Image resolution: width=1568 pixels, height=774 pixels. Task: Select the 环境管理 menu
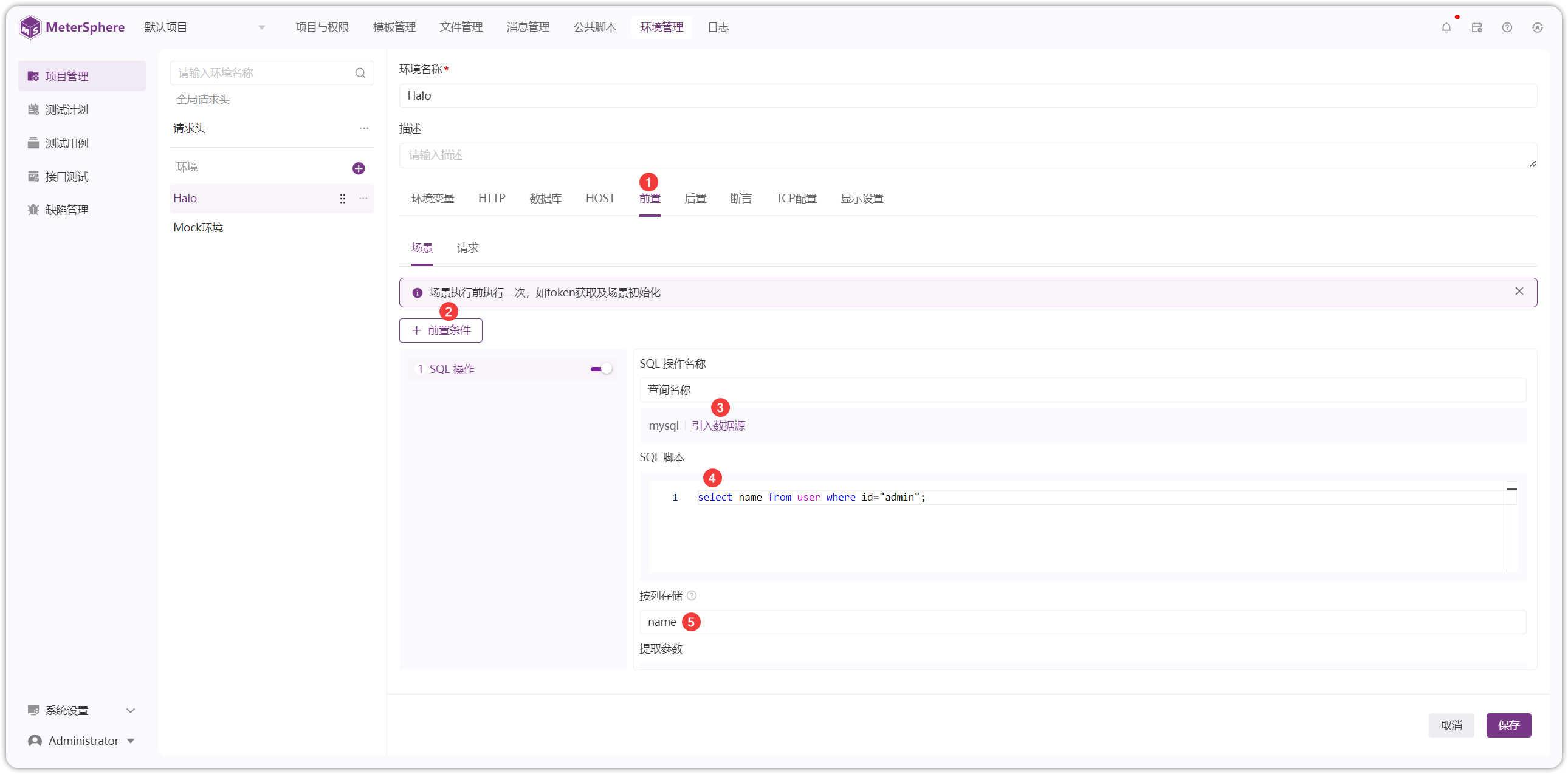point(662,27)
